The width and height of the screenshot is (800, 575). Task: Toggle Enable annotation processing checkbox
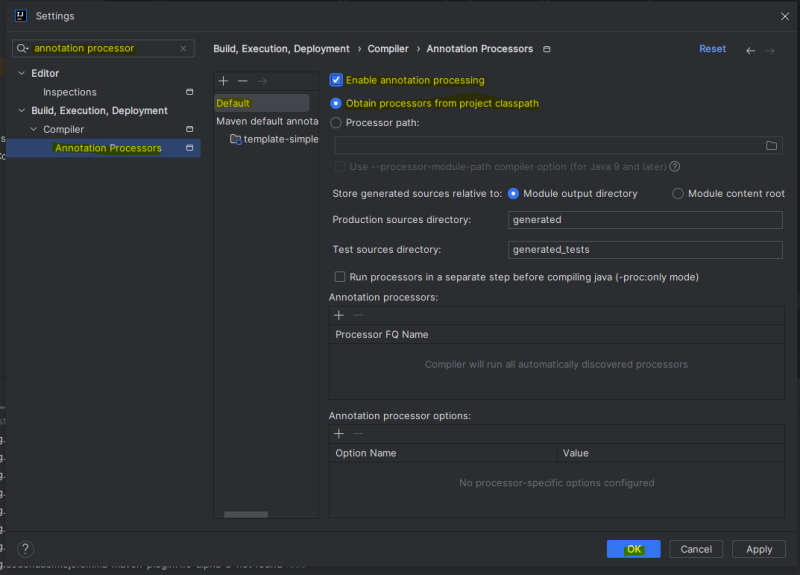[336, 80]
